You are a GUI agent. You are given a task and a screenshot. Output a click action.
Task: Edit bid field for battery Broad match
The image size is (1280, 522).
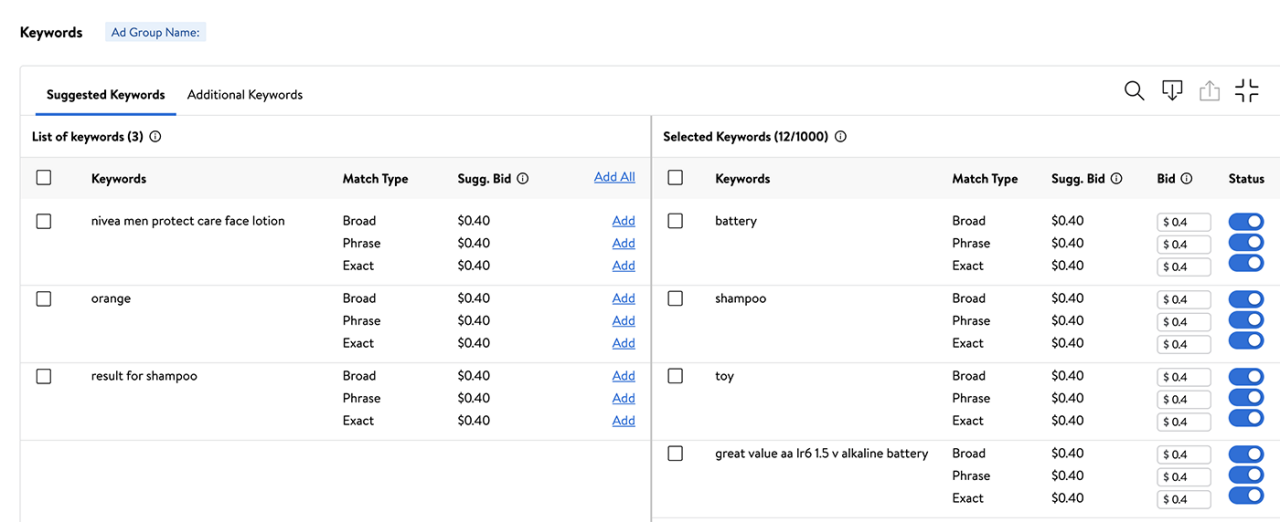pos(1184,222)
